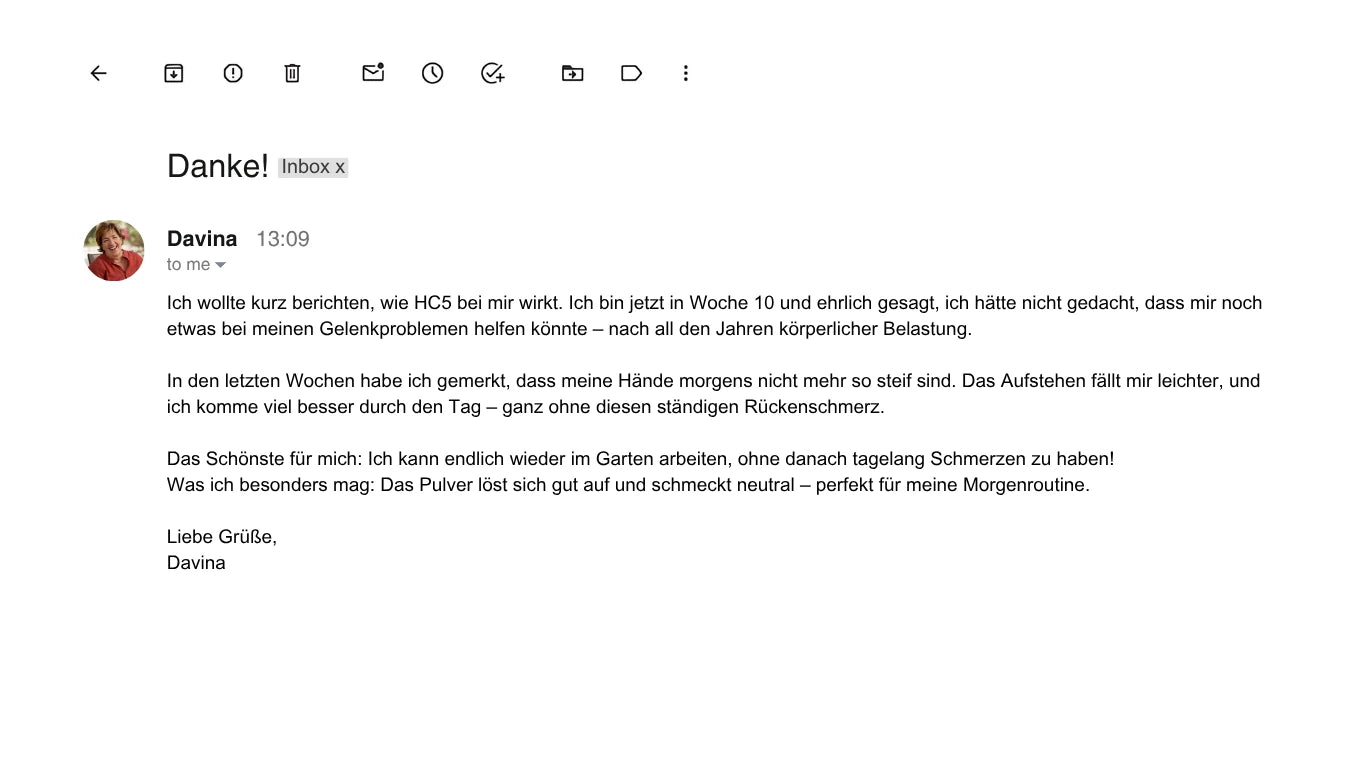1366x768 pixels.
Task: Click the paragraph mentioning HC5 and Woche 10
Action: point(715,315)
